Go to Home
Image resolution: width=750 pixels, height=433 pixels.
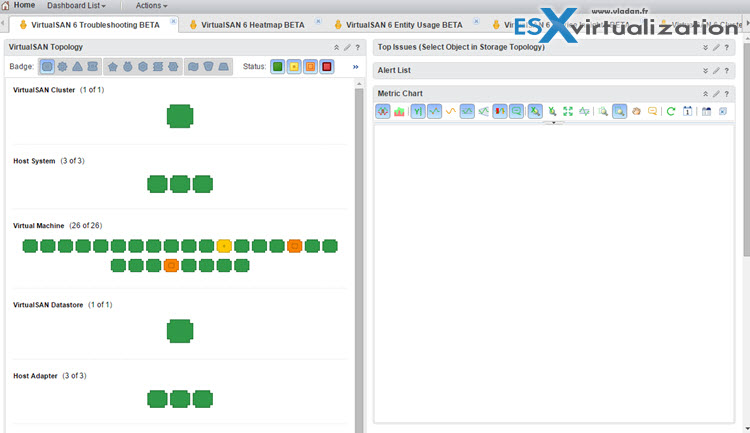(19, 5)
